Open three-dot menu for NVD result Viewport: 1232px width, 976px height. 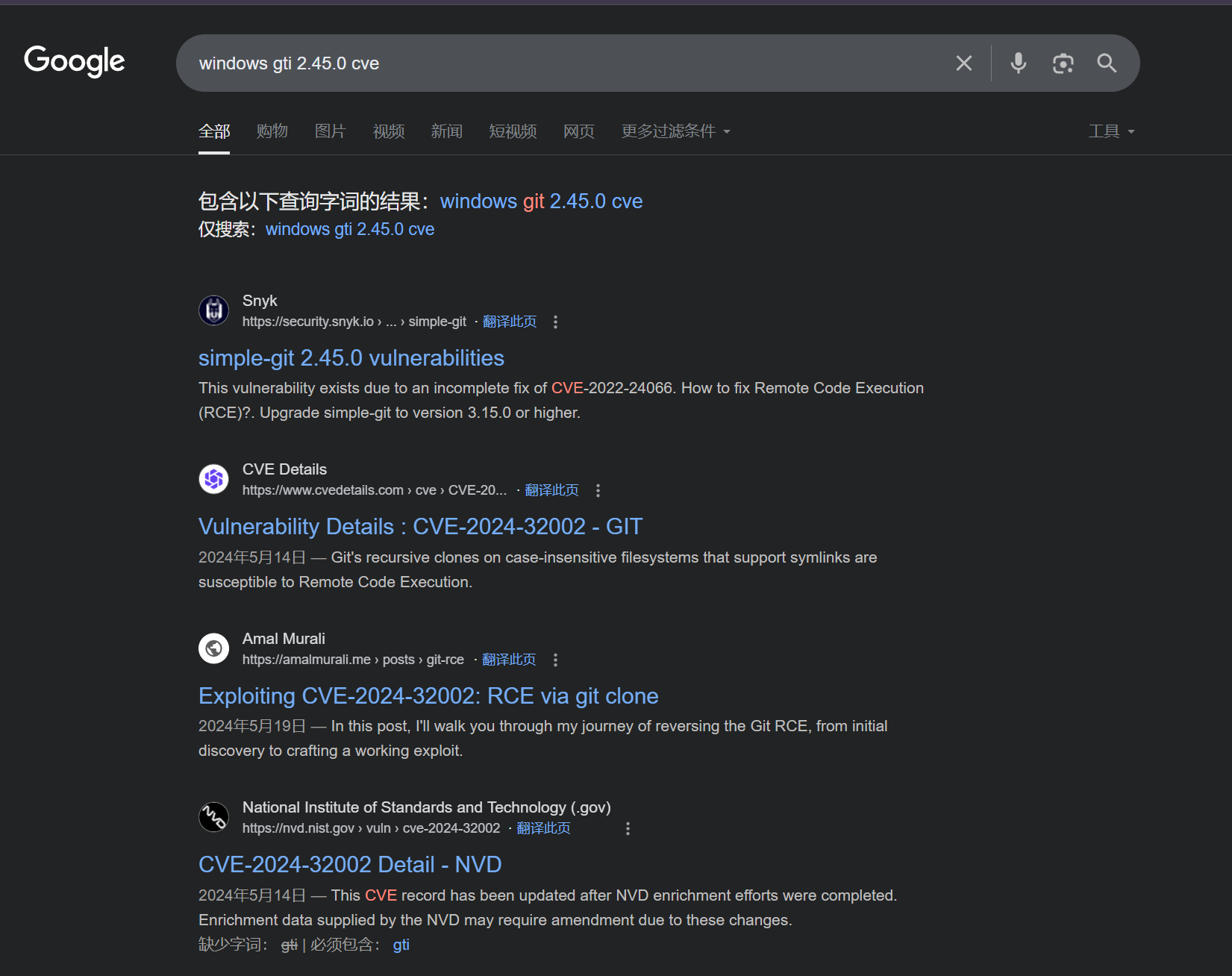click(x=628, y=828)
